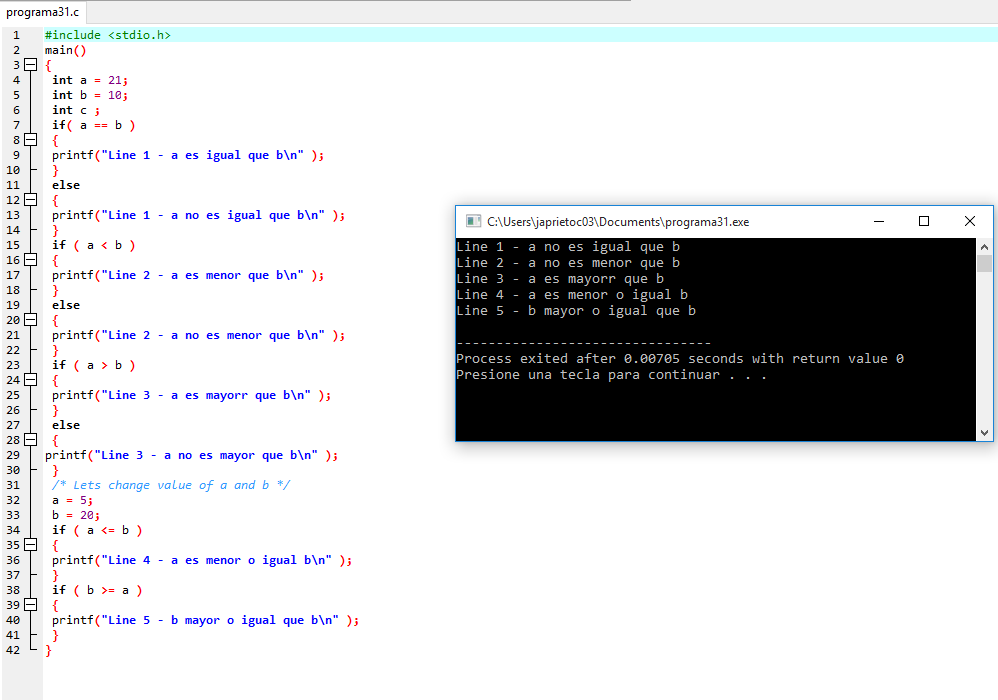The height and width of the screenshot is (700, 998).
Task: Collapse the code fold at line 28
Action: coord(31,440)
